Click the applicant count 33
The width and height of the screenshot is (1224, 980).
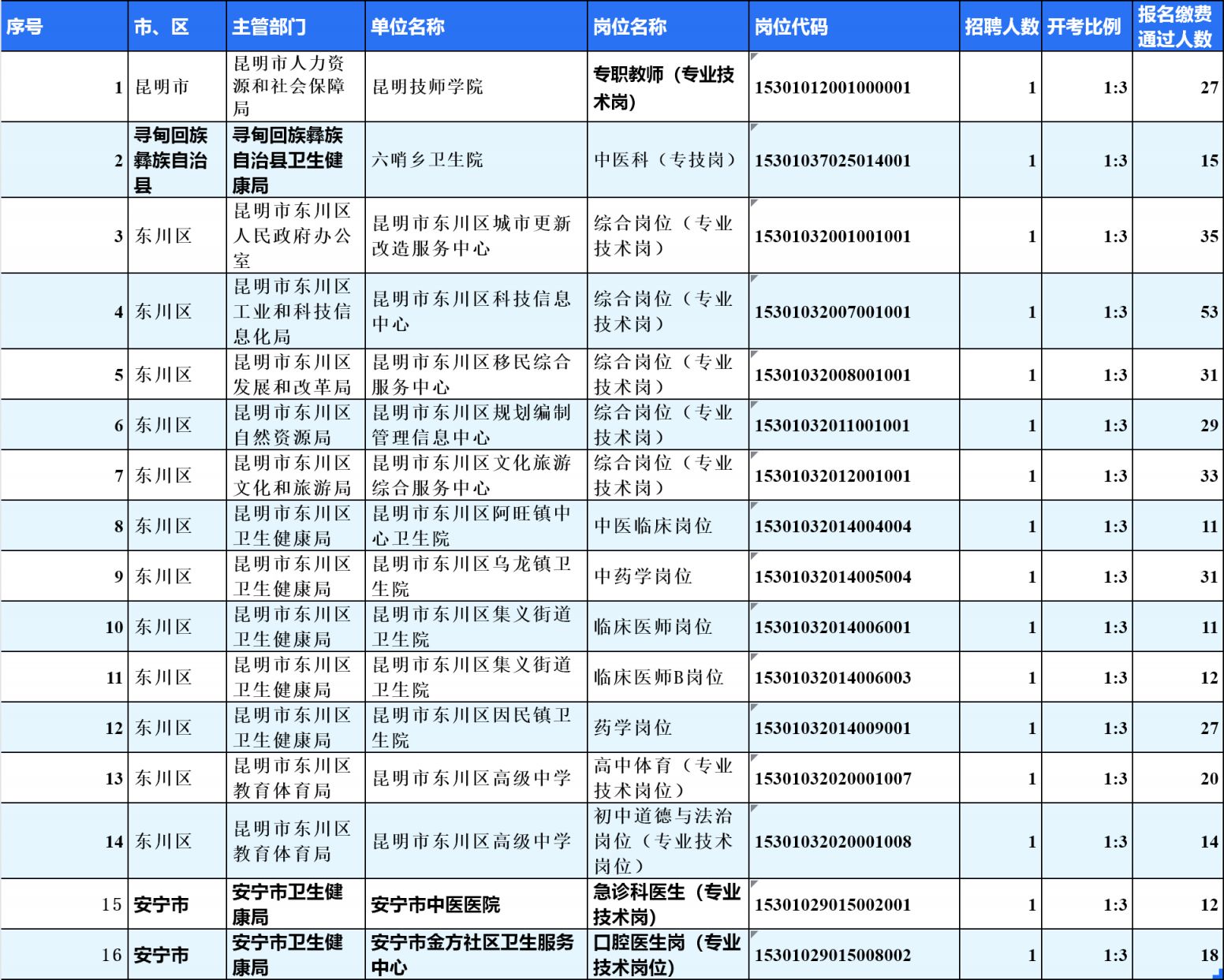click(x=1178, y=475)
